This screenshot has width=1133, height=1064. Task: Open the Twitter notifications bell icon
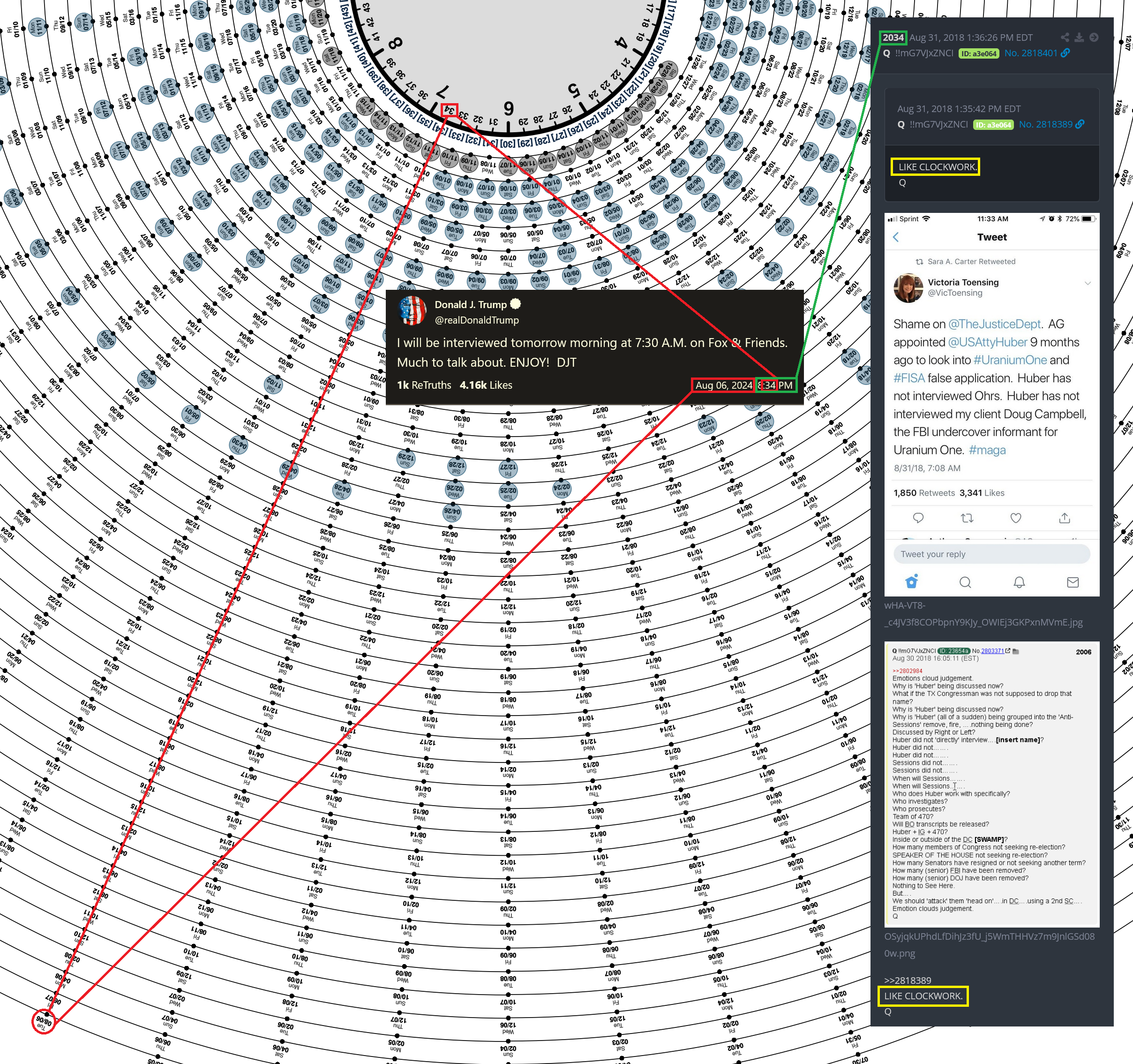[x=1019, y=582]
